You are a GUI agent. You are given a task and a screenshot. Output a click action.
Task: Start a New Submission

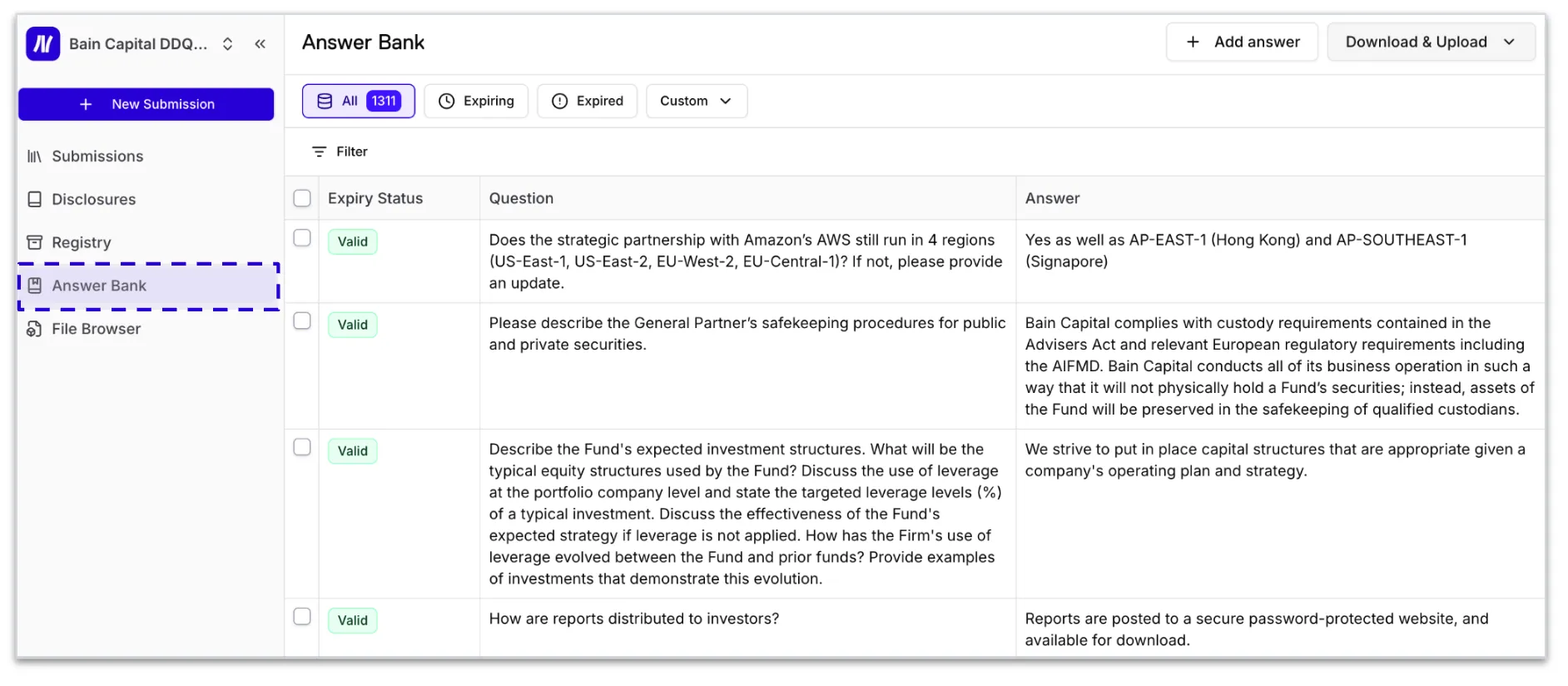[x=146, y=105]
